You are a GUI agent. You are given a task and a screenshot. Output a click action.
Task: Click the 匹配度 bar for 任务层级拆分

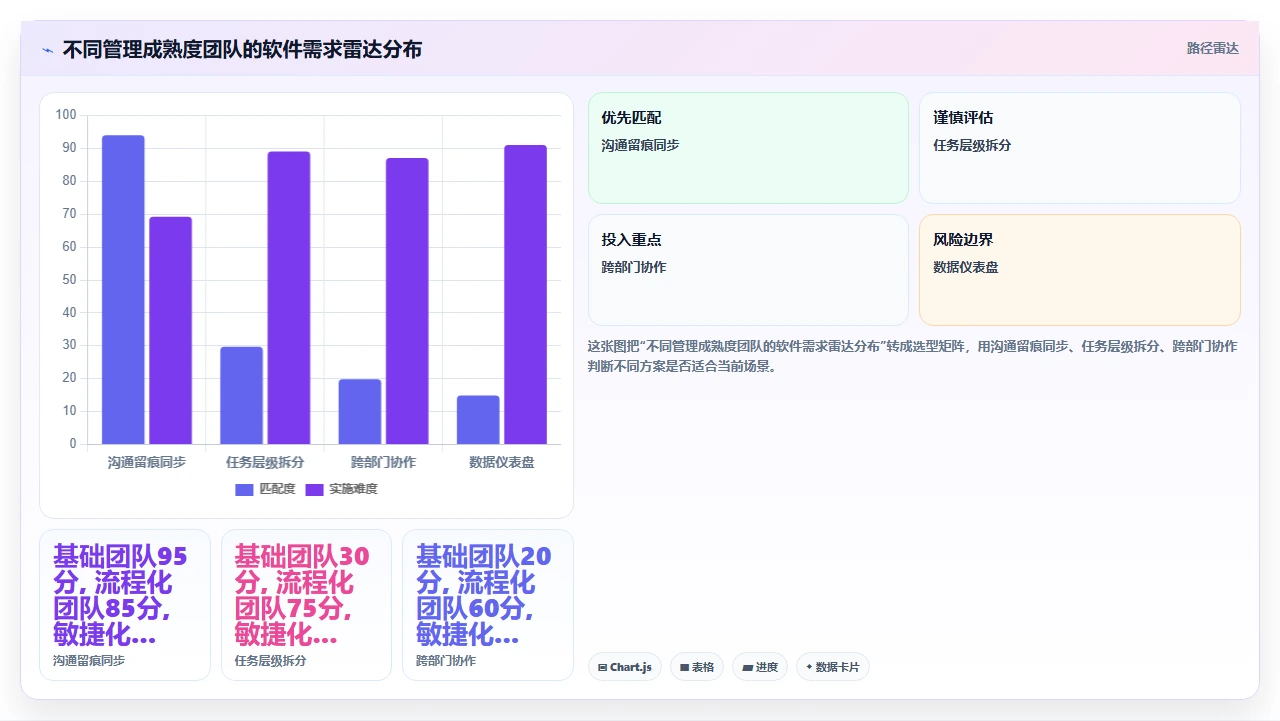[x=241, y=395]
